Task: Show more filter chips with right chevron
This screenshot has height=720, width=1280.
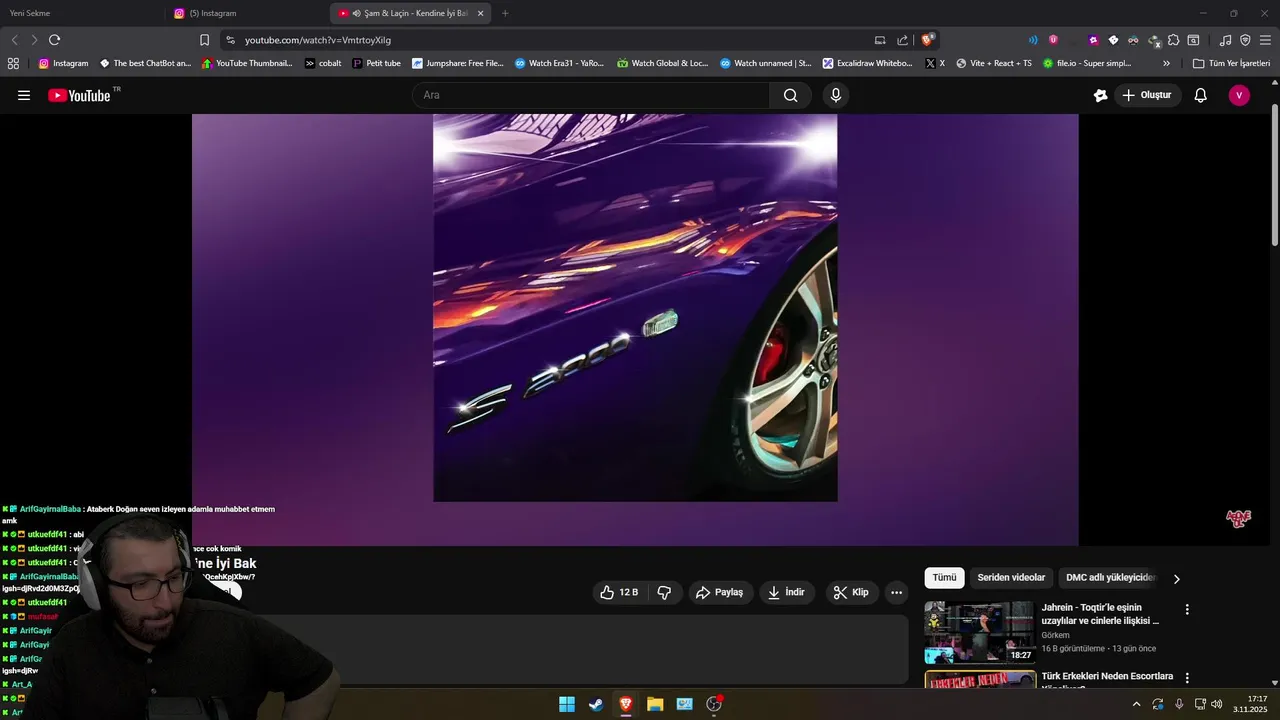Action: pyautogui.click(x=1176, y=578)
